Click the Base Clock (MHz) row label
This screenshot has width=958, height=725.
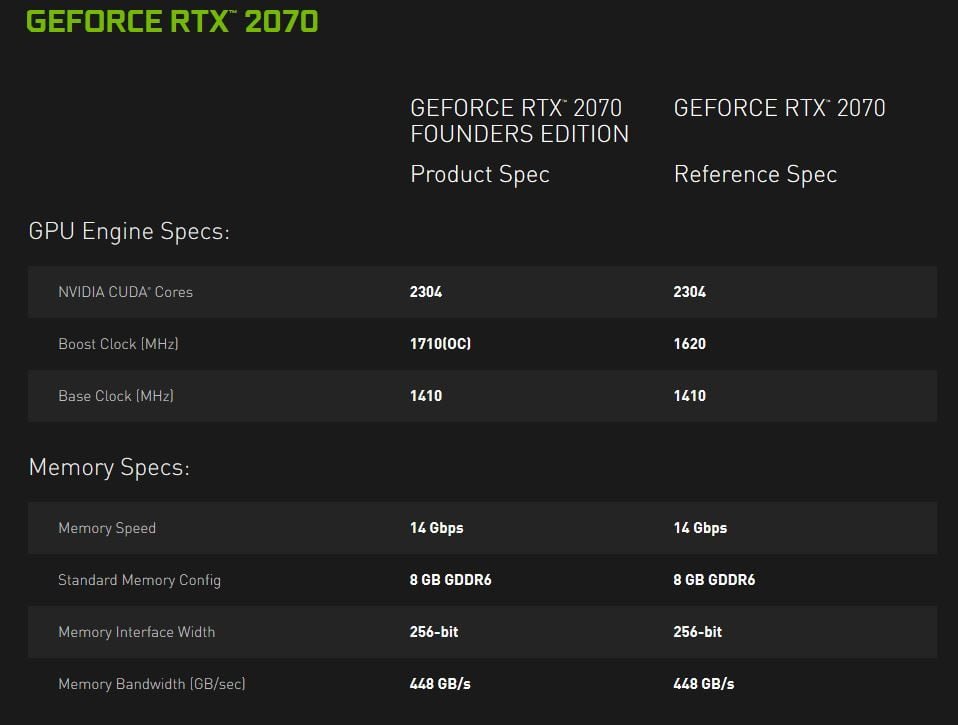[x=116, y=396]
